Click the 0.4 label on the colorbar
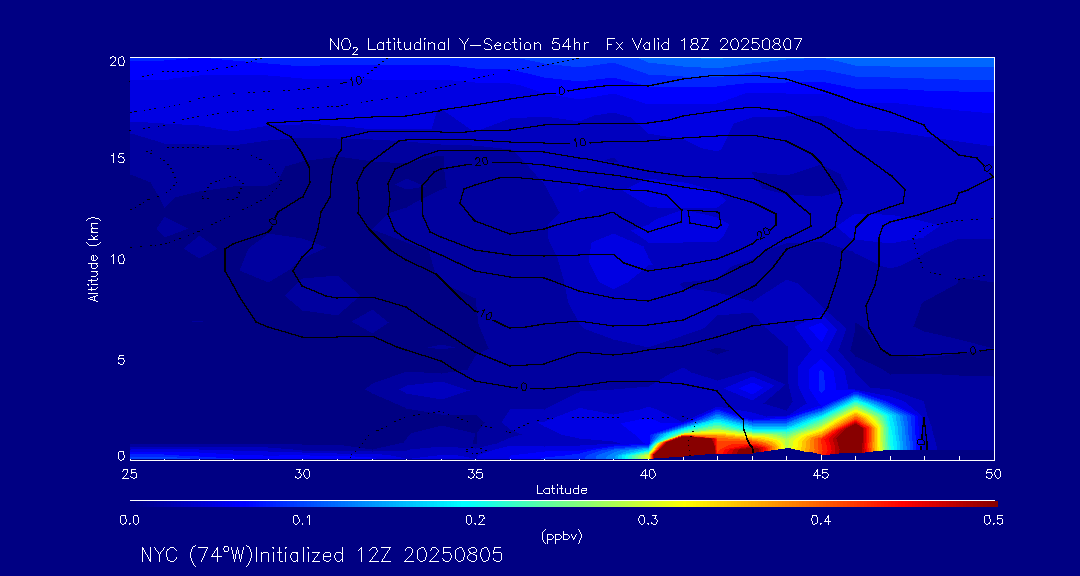 pyautogui.click(x=821, y=520)
